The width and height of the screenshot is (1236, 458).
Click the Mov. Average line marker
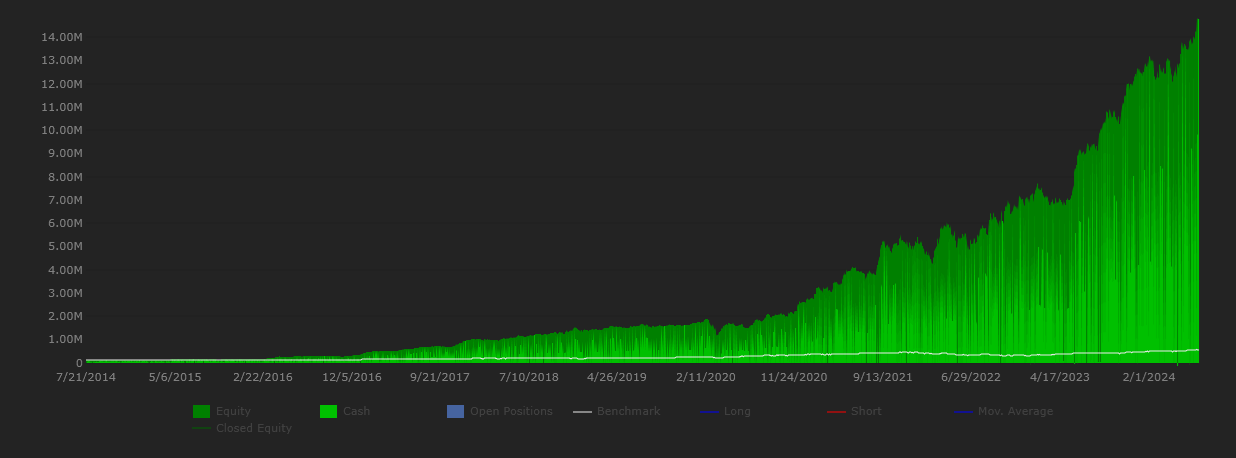[x=963, y=412]
